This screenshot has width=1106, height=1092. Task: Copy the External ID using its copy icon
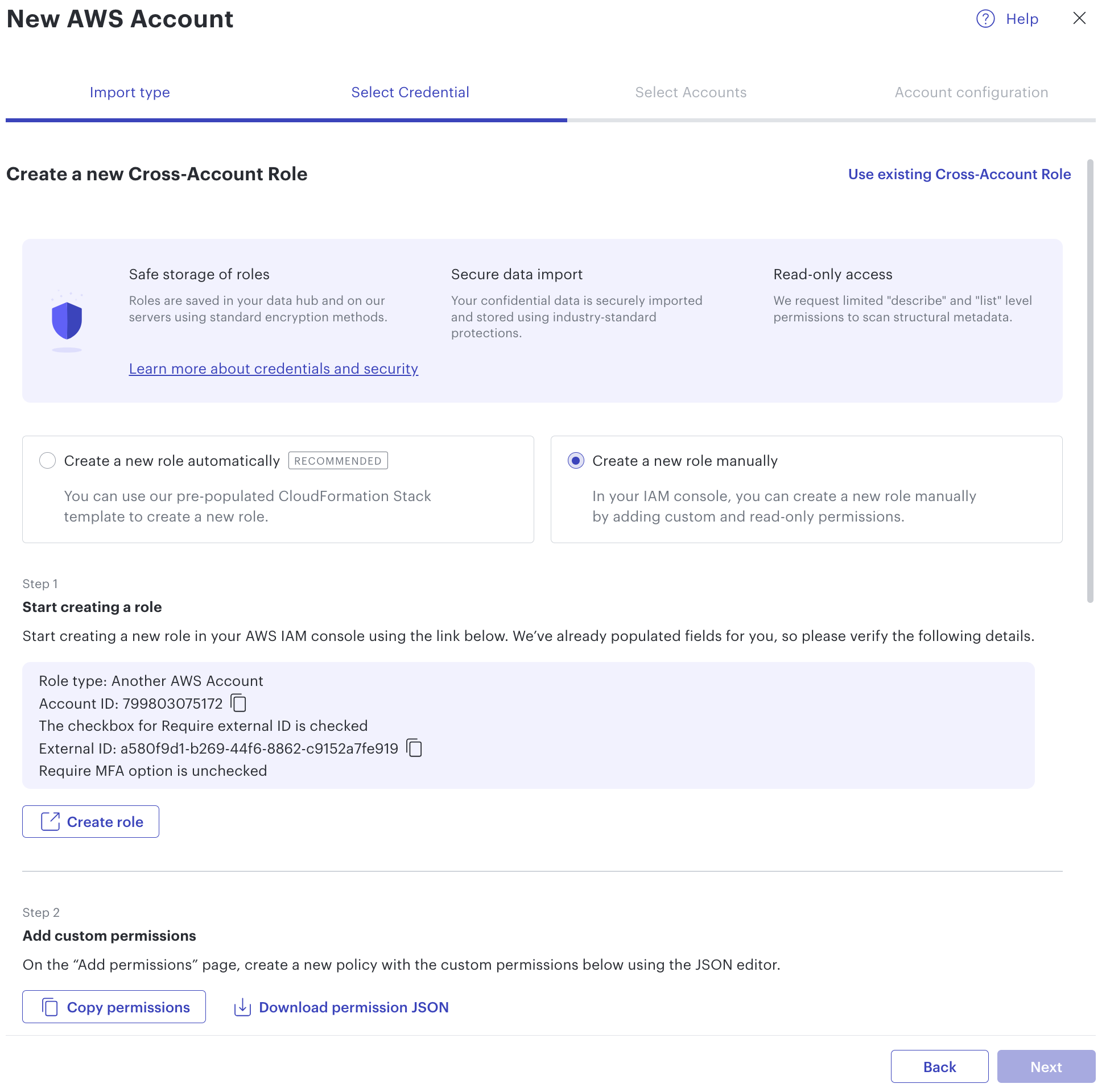[413, 747]
